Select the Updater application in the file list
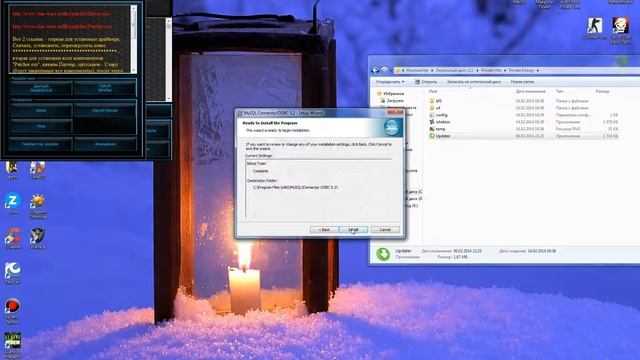 [524, 136]
